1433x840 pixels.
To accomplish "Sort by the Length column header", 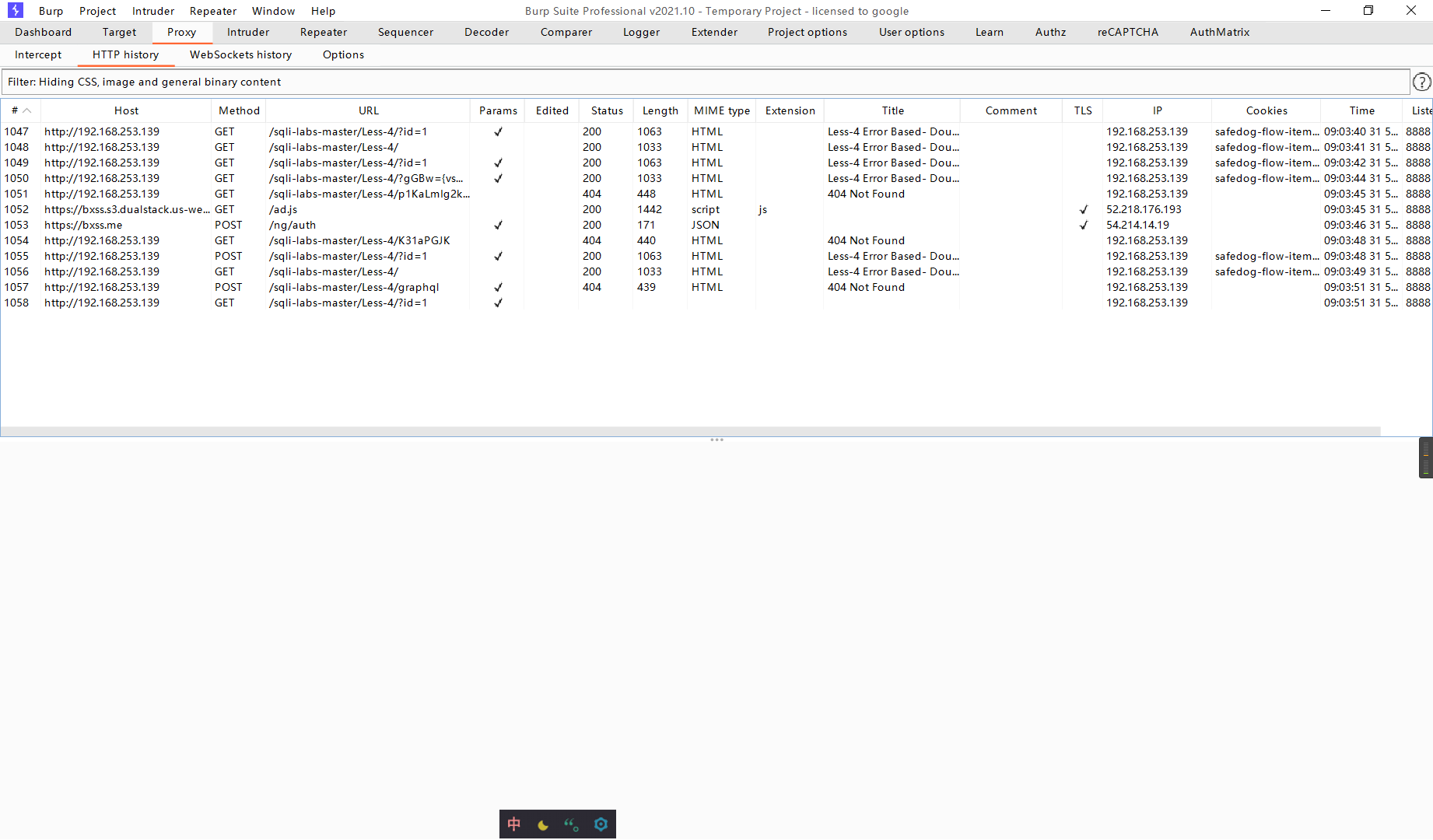I will click(x=660, y=110).
